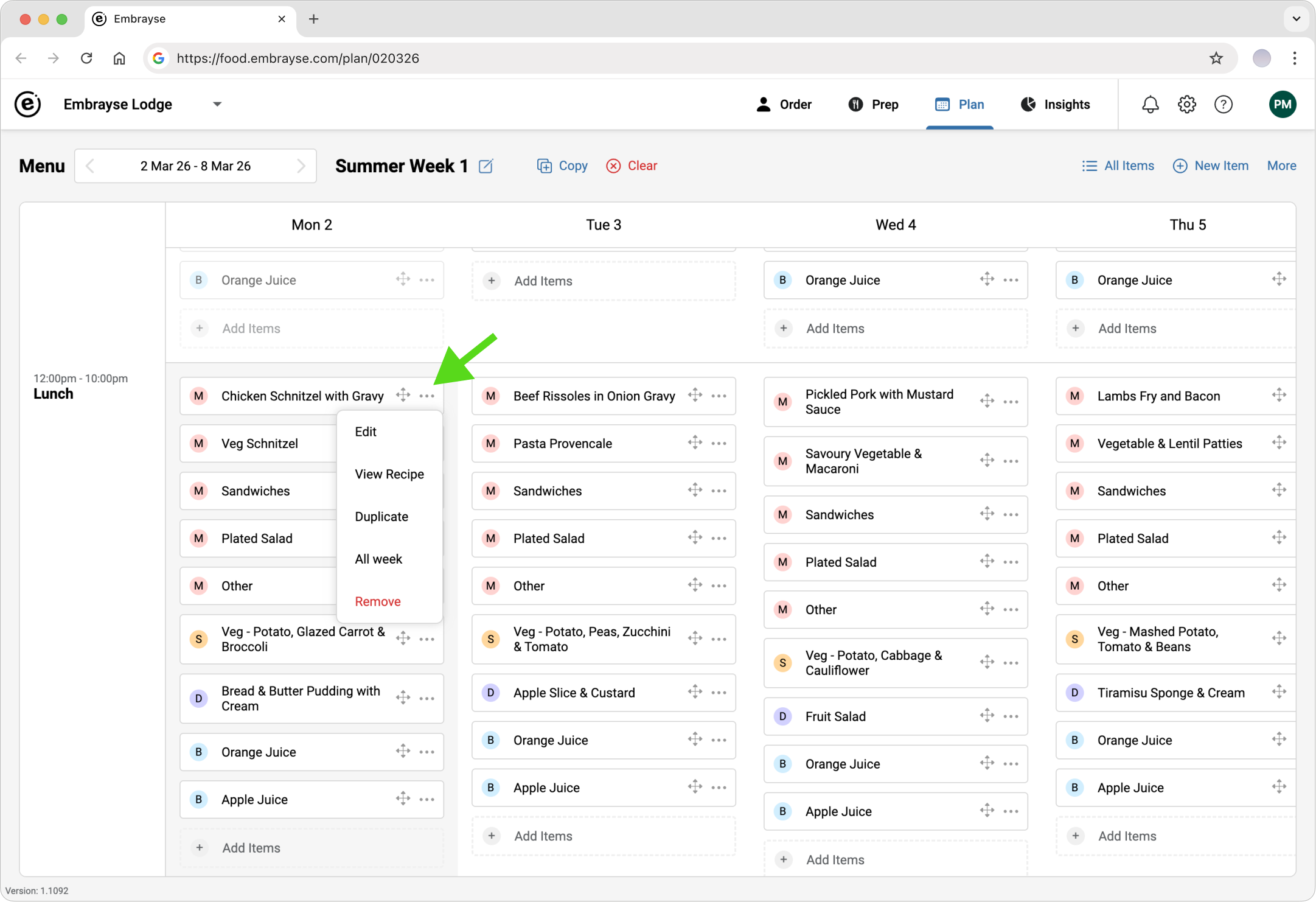Select Duplicate from the context menu

381,517
